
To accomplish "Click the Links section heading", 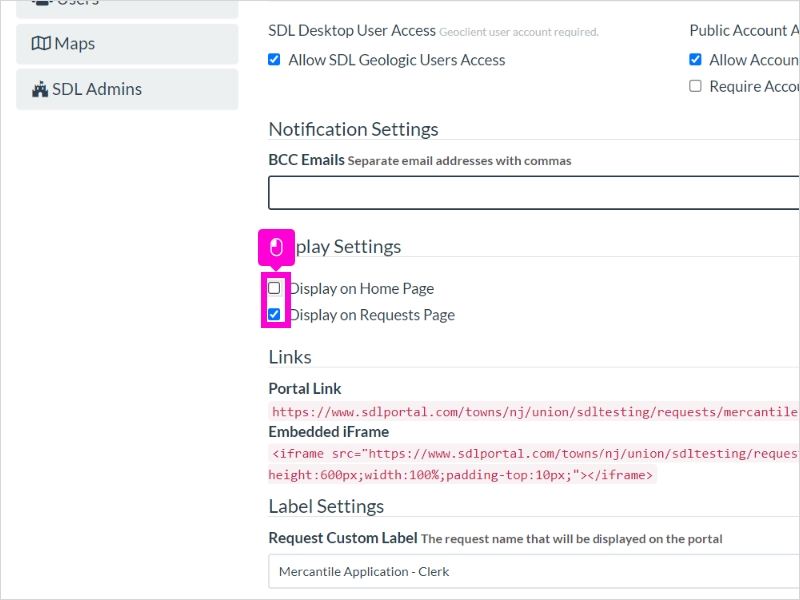I will [290, 357].
